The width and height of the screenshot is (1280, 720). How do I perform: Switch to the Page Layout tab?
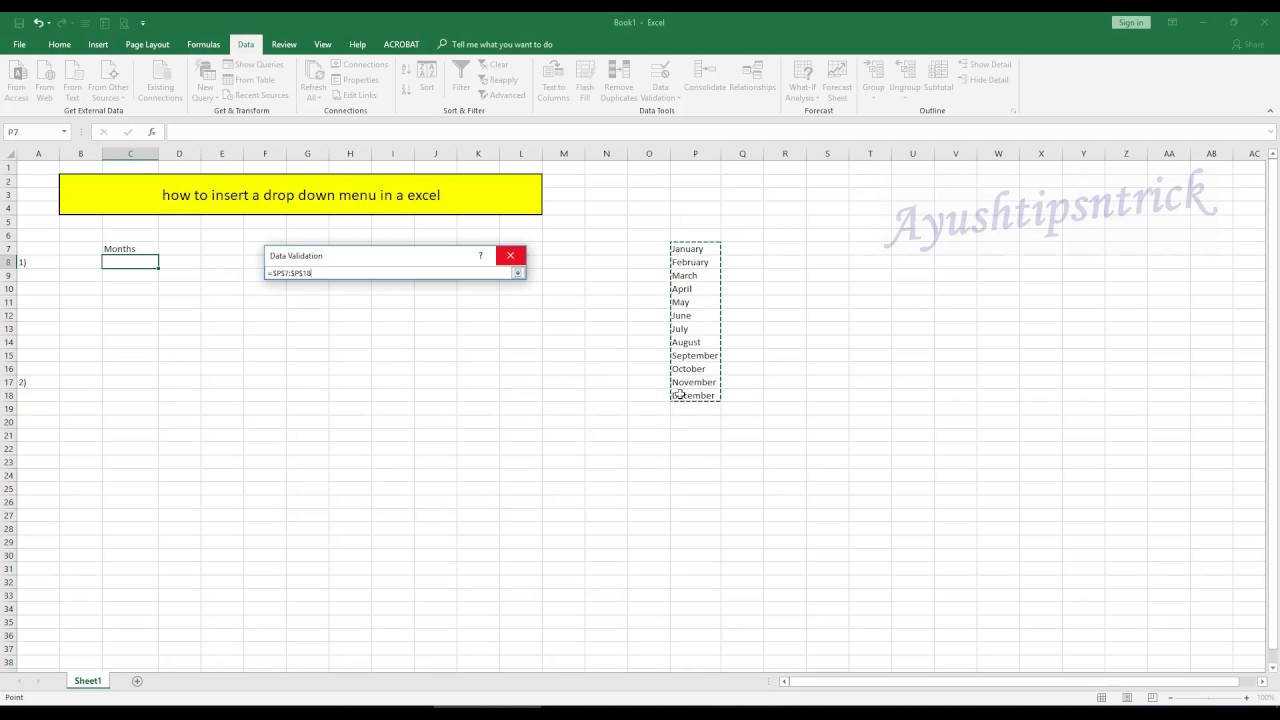(x=147, y=44)
